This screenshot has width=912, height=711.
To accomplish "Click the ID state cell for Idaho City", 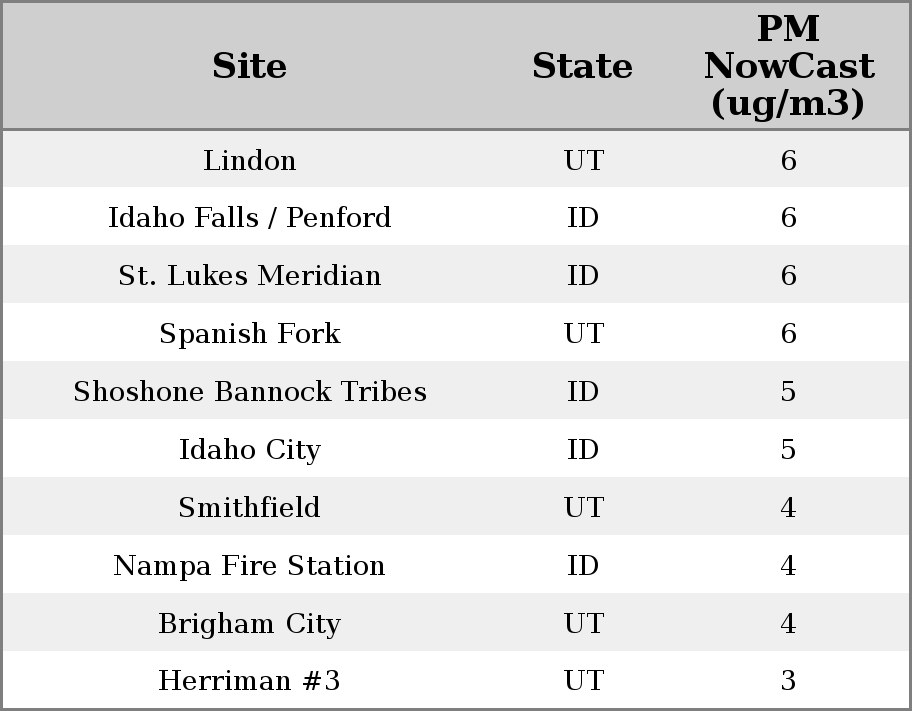I will pyautogui.click(x=583, y=450).
